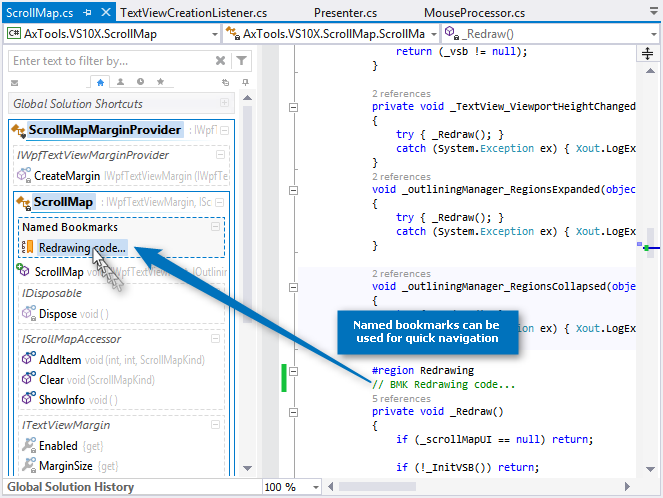Switch to the star favorites tab icon
This screenshot has width=663, height=498.
click(x=160, y=82)
